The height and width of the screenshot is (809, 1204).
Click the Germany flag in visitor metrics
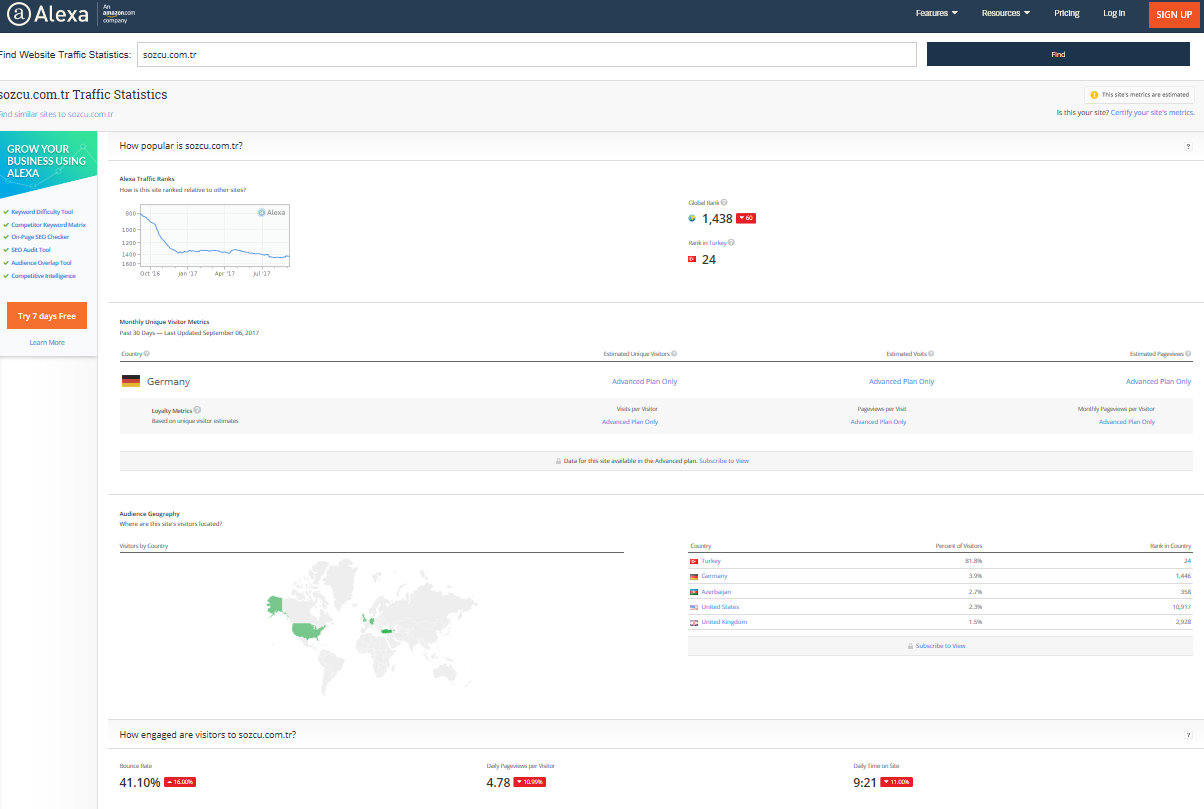click(131, 381)
